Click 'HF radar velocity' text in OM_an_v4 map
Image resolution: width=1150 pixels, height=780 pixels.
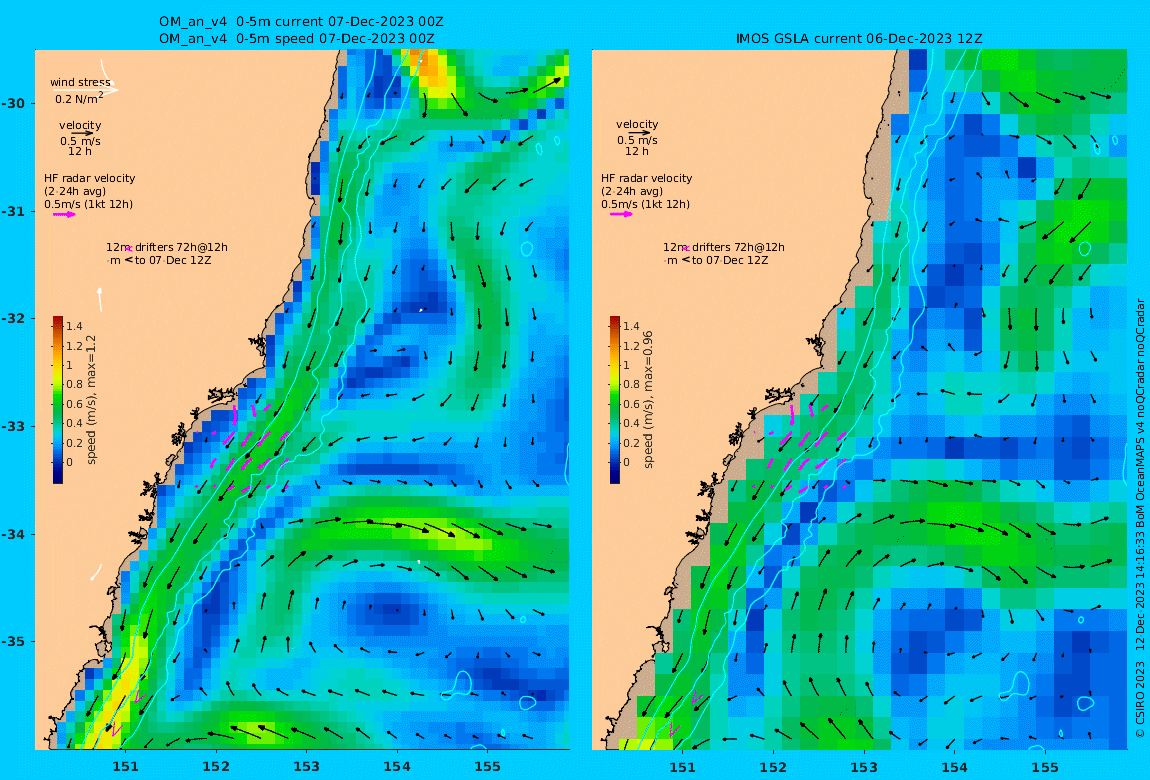(89, 178)
